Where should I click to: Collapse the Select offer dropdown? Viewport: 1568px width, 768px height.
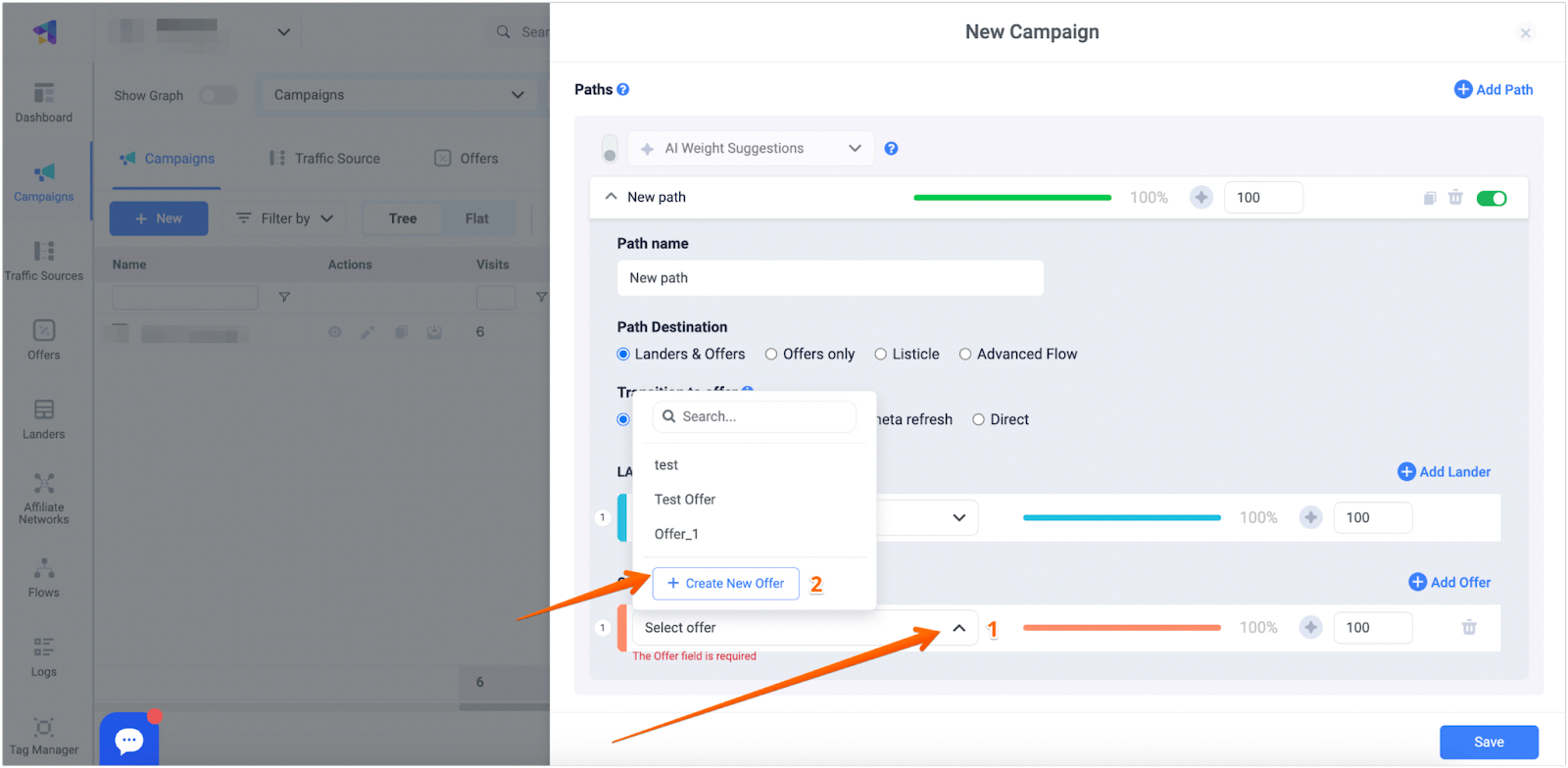click(958, 628)
